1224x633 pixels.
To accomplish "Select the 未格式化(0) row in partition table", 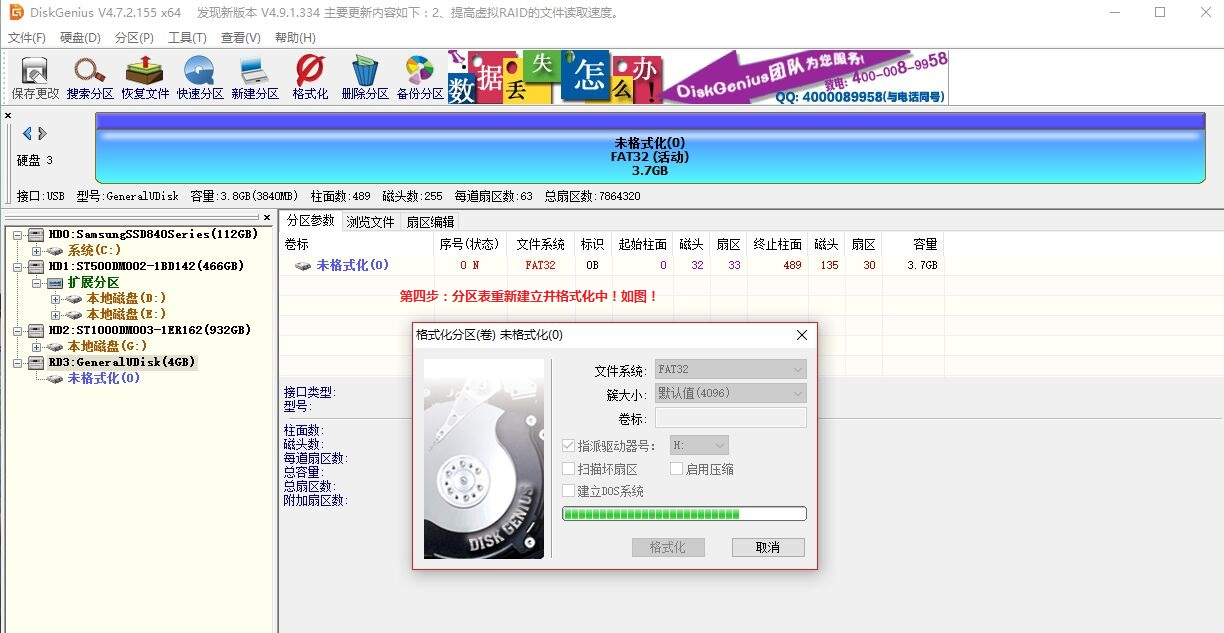I will [x=611, y=265].
